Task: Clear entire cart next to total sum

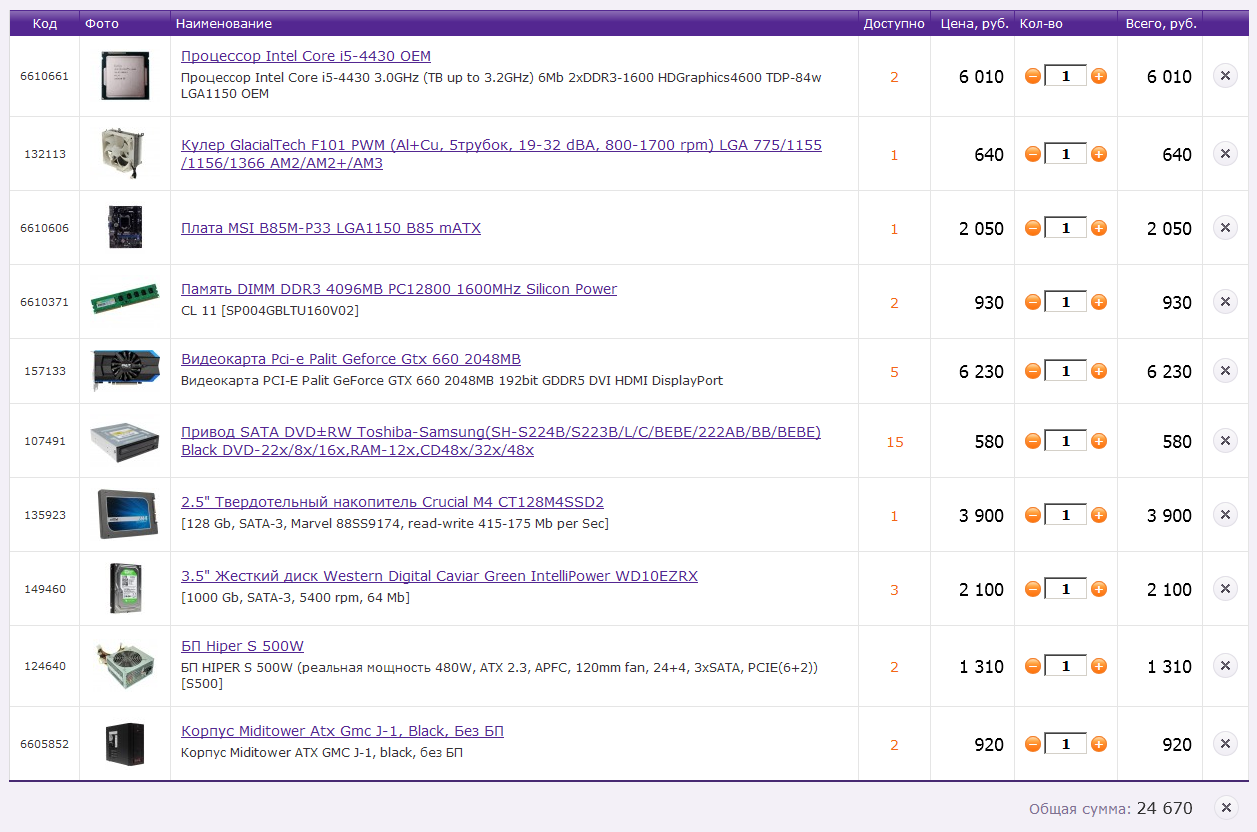Action: click(1225, 808)
